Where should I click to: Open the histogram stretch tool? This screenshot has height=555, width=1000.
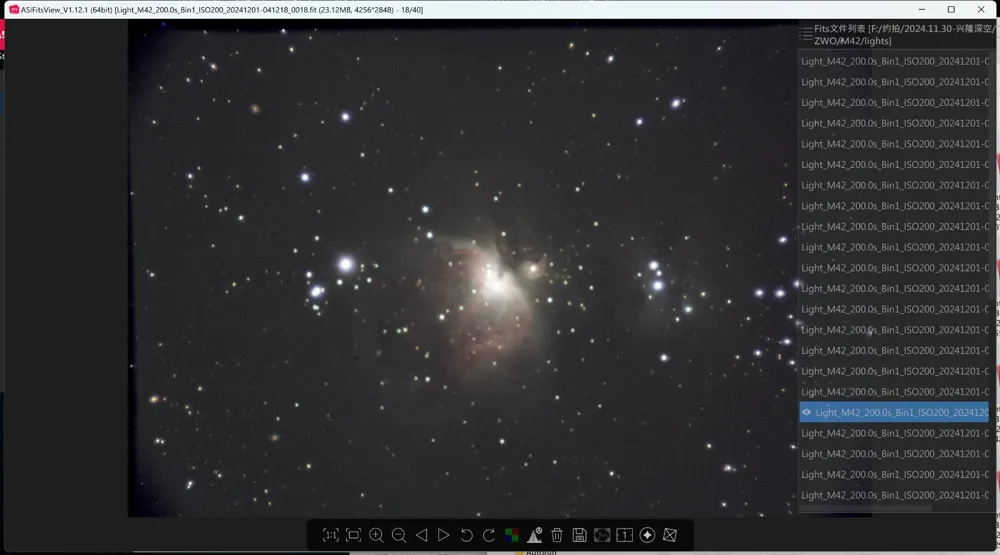pyautogui.click(x=535, y=535)
